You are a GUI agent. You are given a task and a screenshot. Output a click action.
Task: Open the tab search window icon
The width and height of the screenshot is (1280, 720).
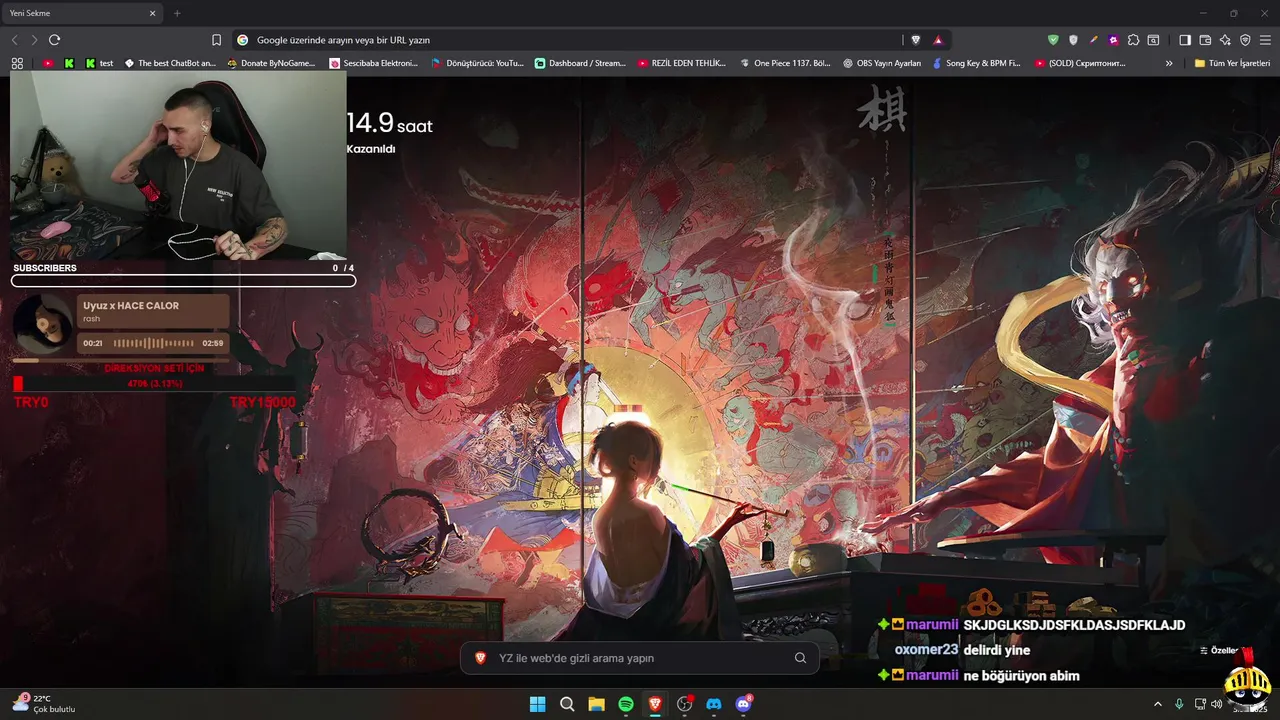coord(1153,40)
